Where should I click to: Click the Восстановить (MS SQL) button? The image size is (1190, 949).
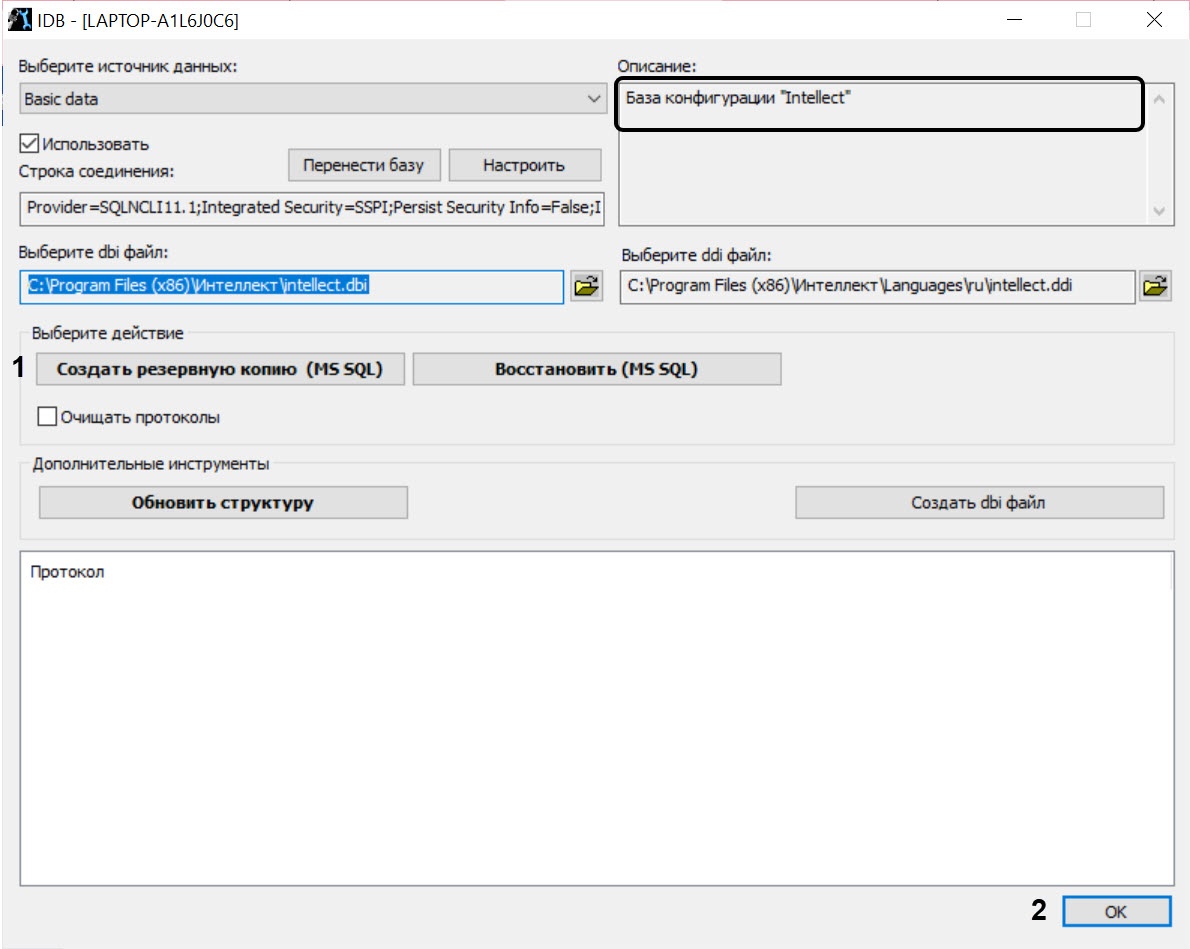tap(596, 369)
